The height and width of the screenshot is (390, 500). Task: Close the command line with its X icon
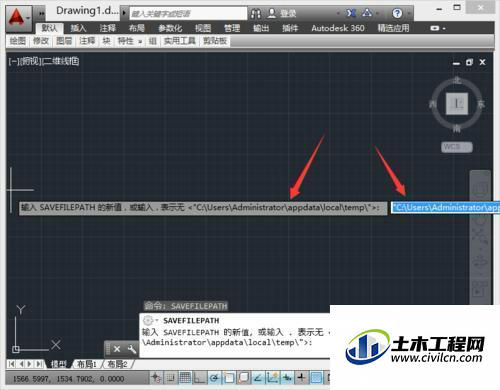117,349
